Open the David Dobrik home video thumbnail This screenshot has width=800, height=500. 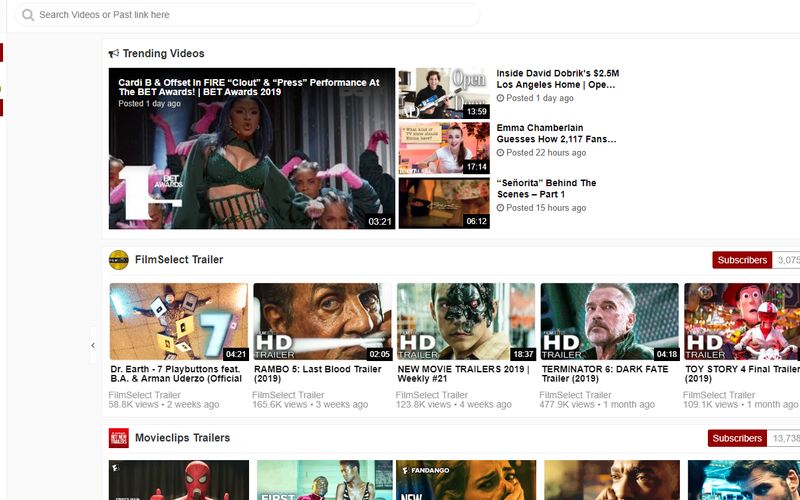pos(444,93)
